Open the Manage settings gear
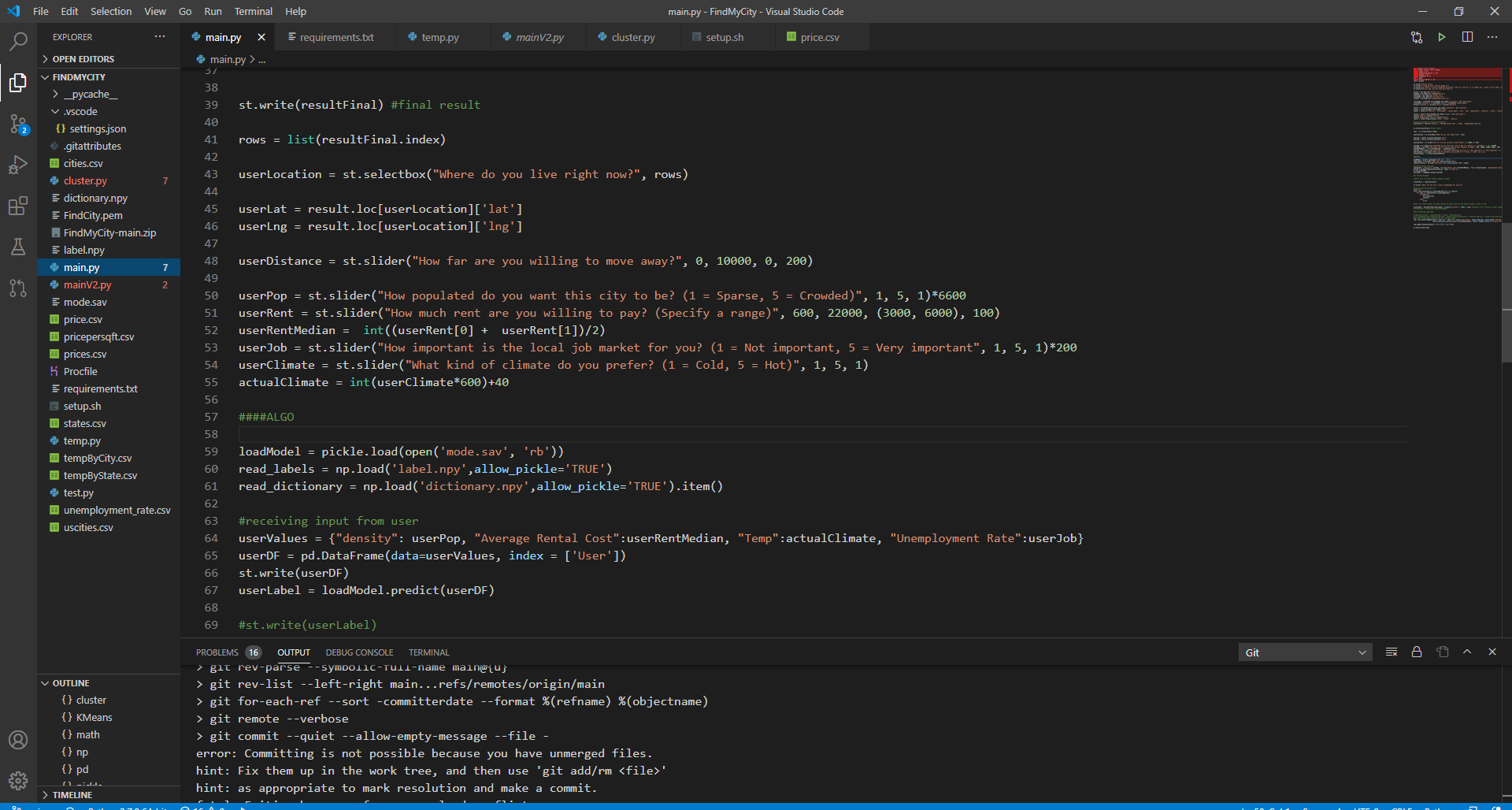Image resolution: width=1512 pixels, height=810 pixels. [x=18, y=781]
